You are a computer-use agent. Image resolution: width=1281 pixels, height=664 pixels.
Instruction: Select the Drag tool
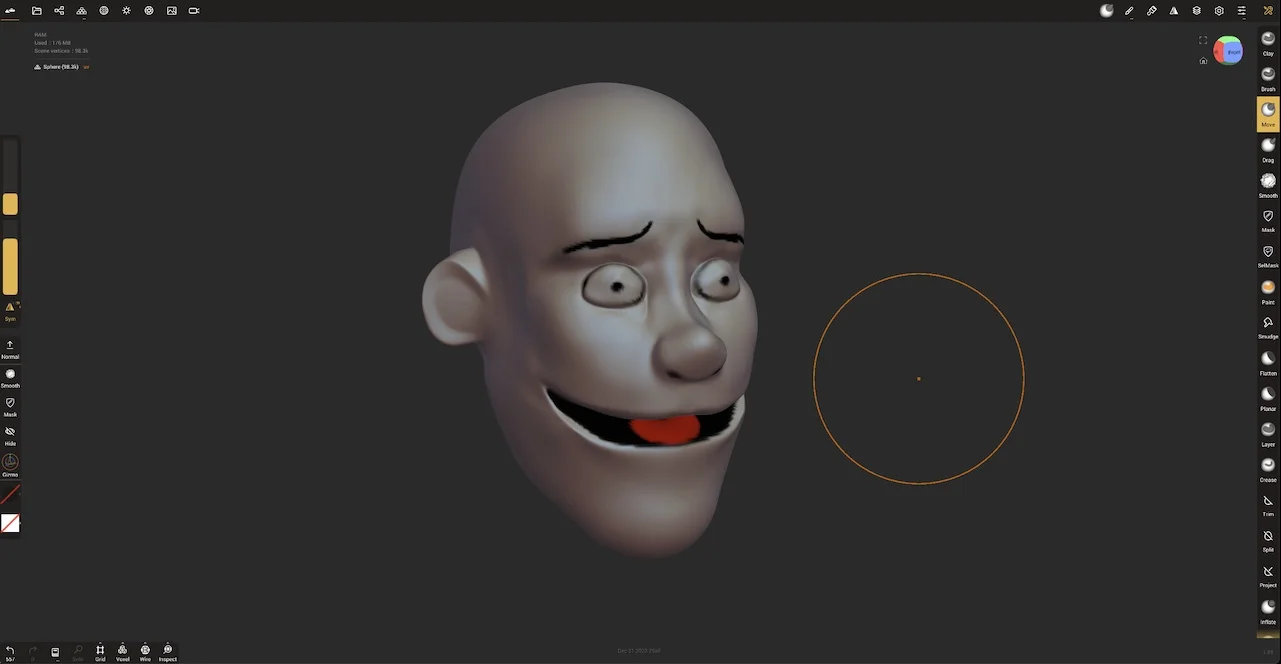tap(1268, 150)
